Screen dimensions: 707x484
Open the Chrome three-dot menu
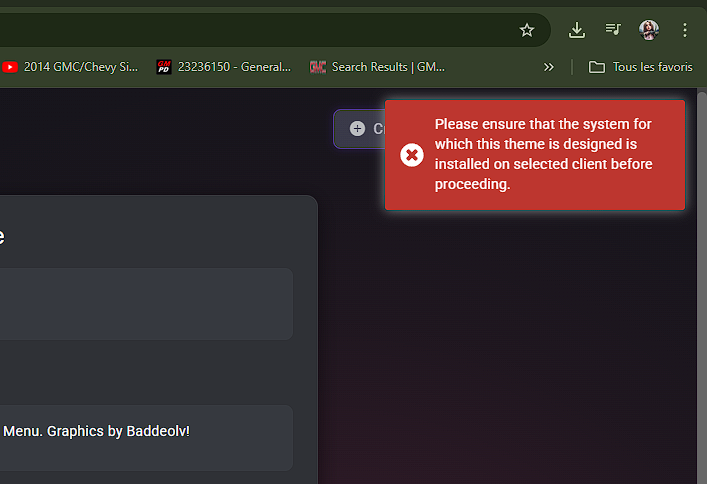click(x=685, y=30)
